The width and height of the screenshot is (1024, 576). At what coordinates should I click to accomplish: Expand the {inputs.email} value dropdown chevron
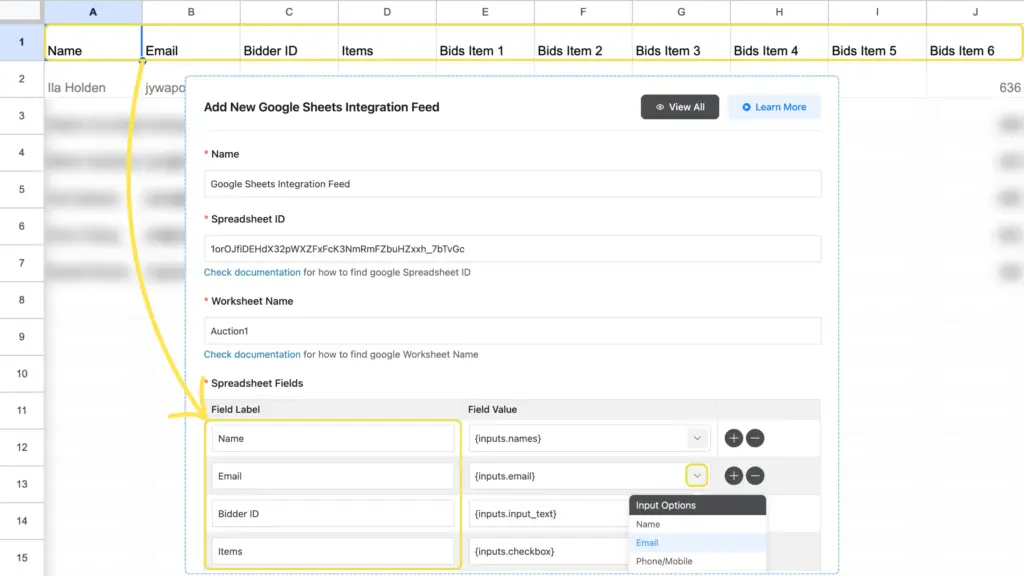coord(697,476)
